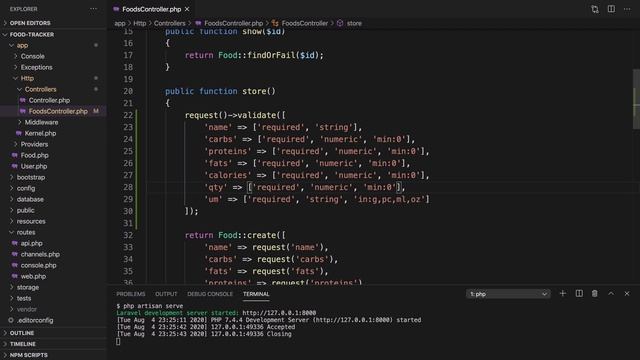Expand the Open Editors section
The width and height of the screenshot is (640, 360).
click(30, 23)
